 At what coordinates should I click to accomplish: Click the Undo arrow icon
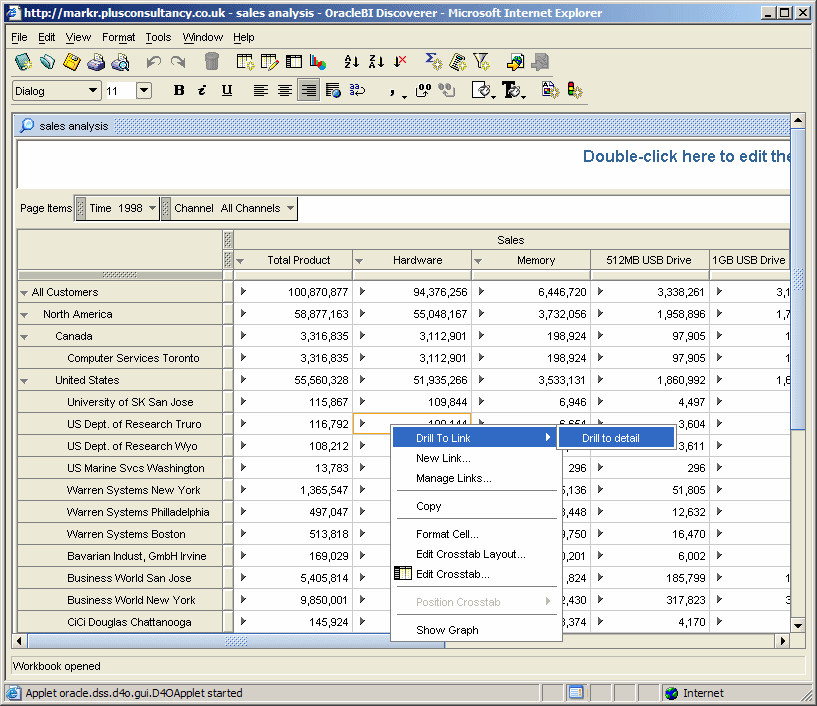pos(153,62)
